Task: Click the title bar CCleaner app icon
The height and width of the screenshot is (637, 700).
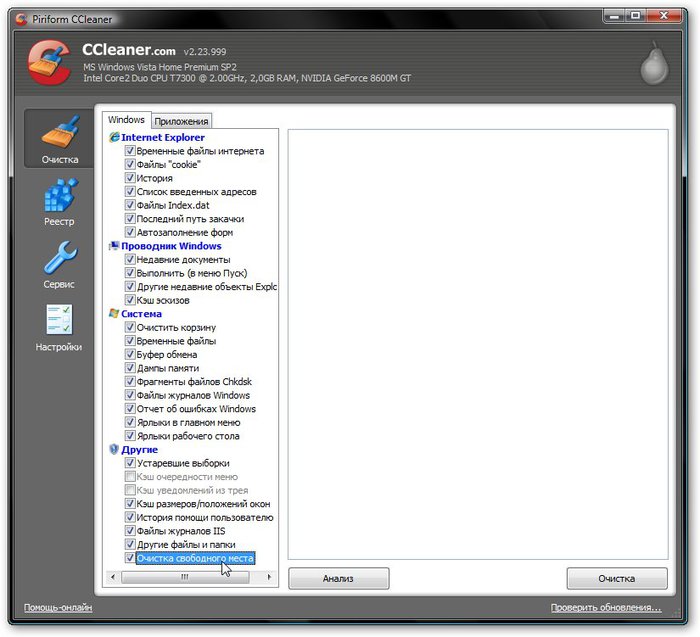Action: coord(21,19)
